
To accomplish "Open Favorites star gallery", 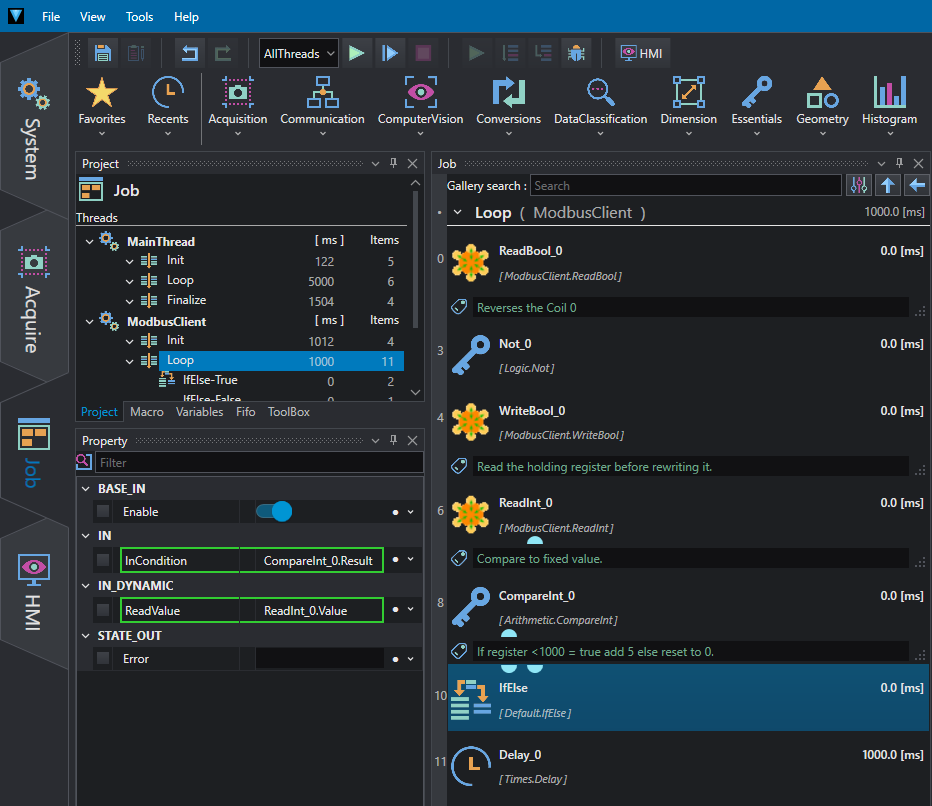I will [x=102, y=106].
